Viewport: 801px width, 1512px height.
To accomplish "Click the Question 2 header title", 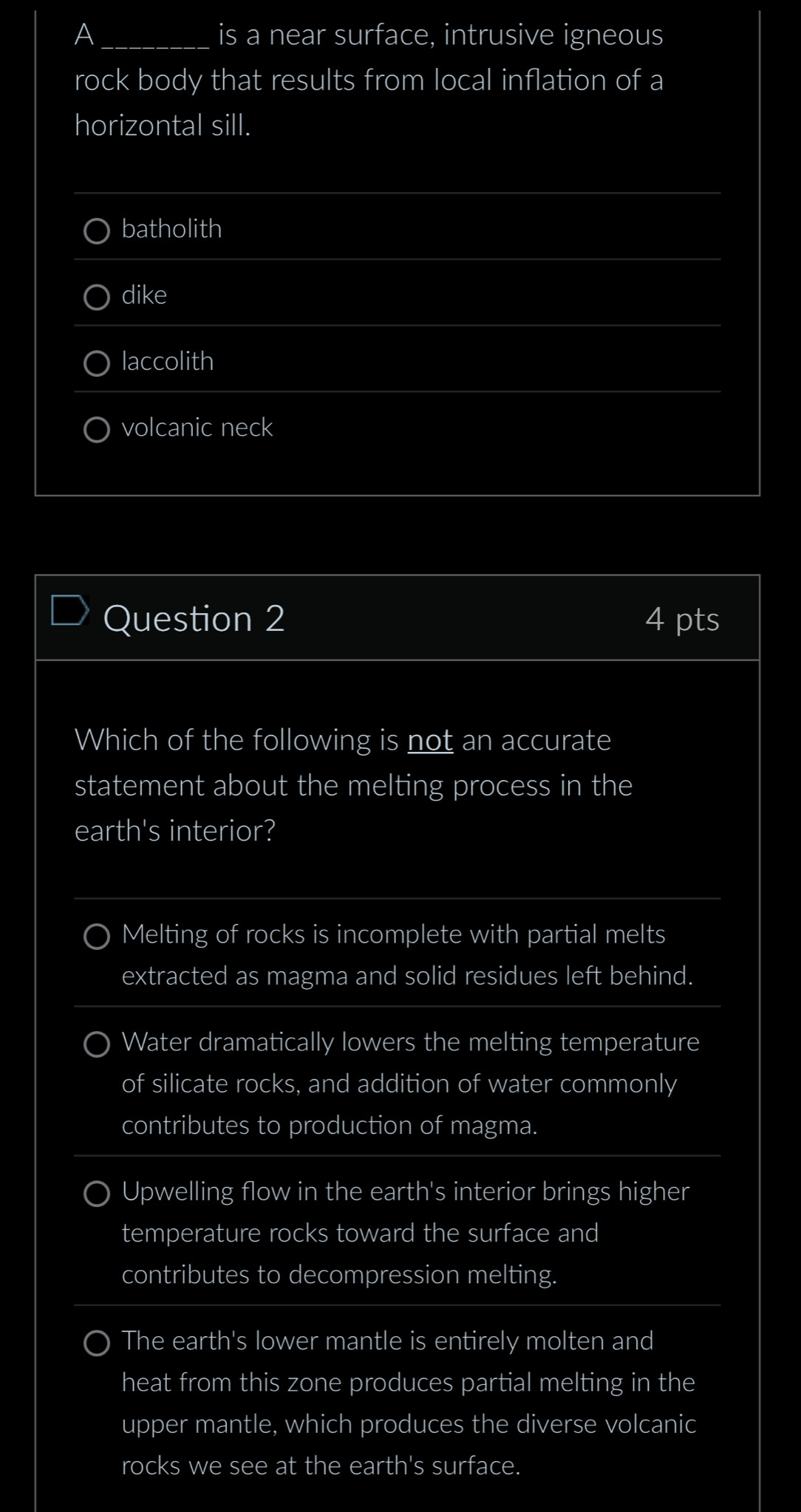I will (x=194, y=618).
